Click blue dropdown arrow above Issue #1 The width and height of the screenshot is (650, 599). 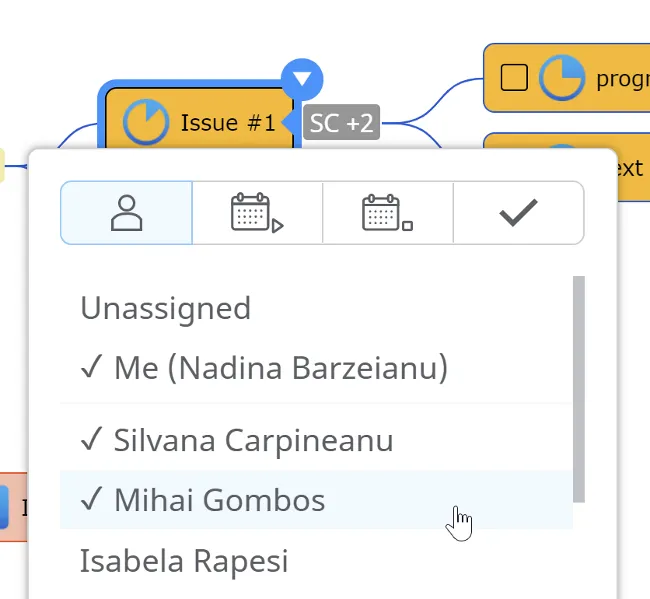[x=302, y=77]
